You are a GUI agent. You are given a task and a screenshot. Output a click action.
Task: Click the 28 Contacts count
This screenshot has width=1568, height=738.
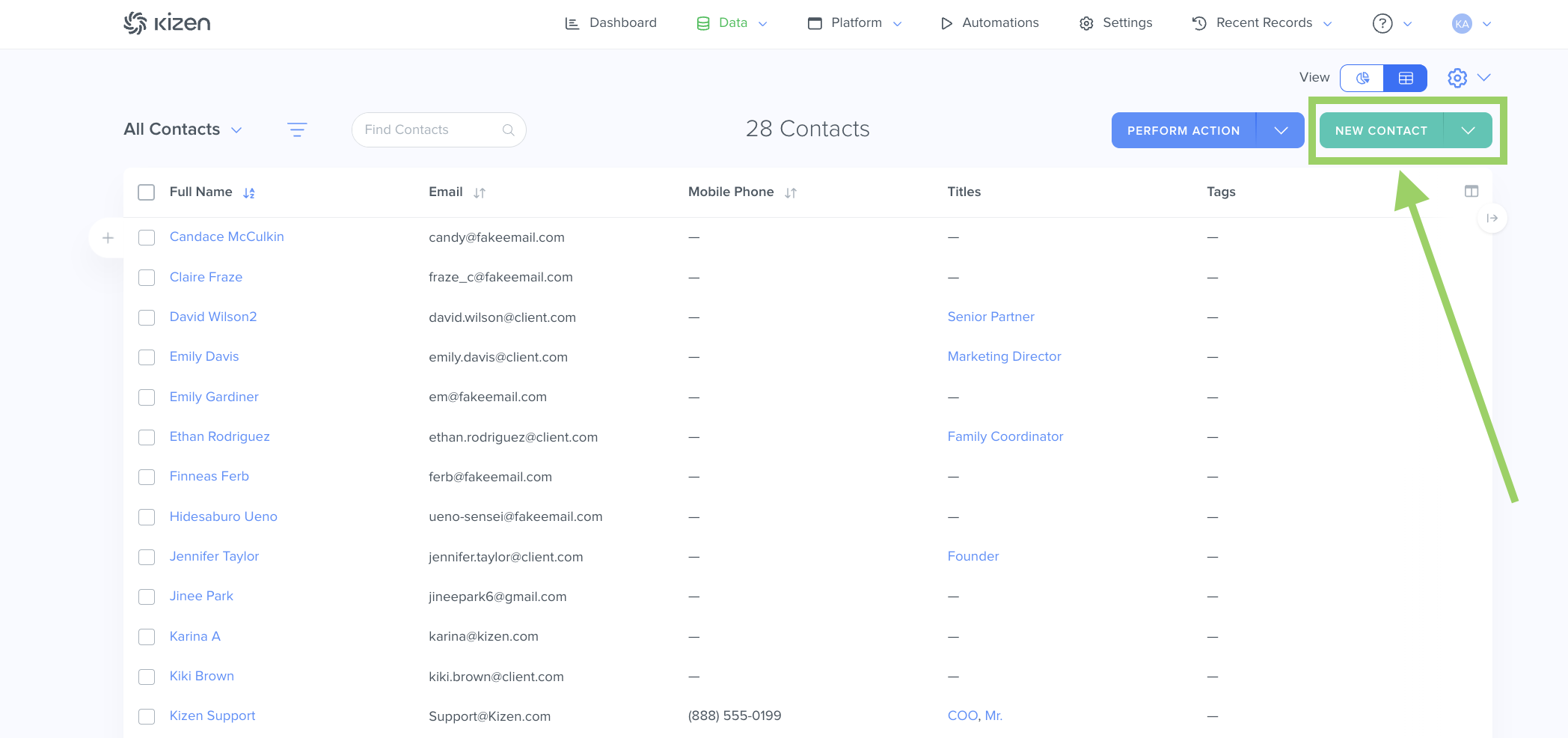807,129
